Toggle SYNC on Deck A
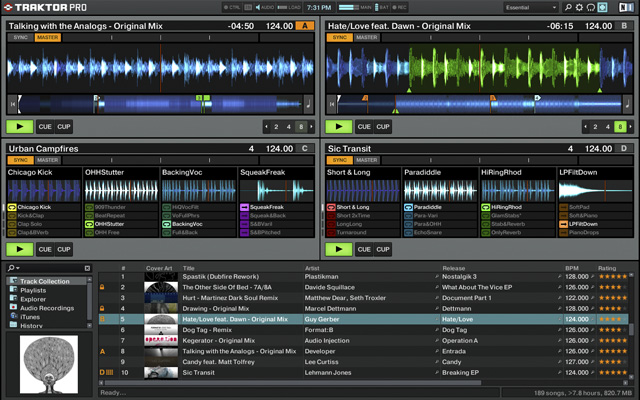The height and width of the screenshot is (400, 640). coord(20,37)
